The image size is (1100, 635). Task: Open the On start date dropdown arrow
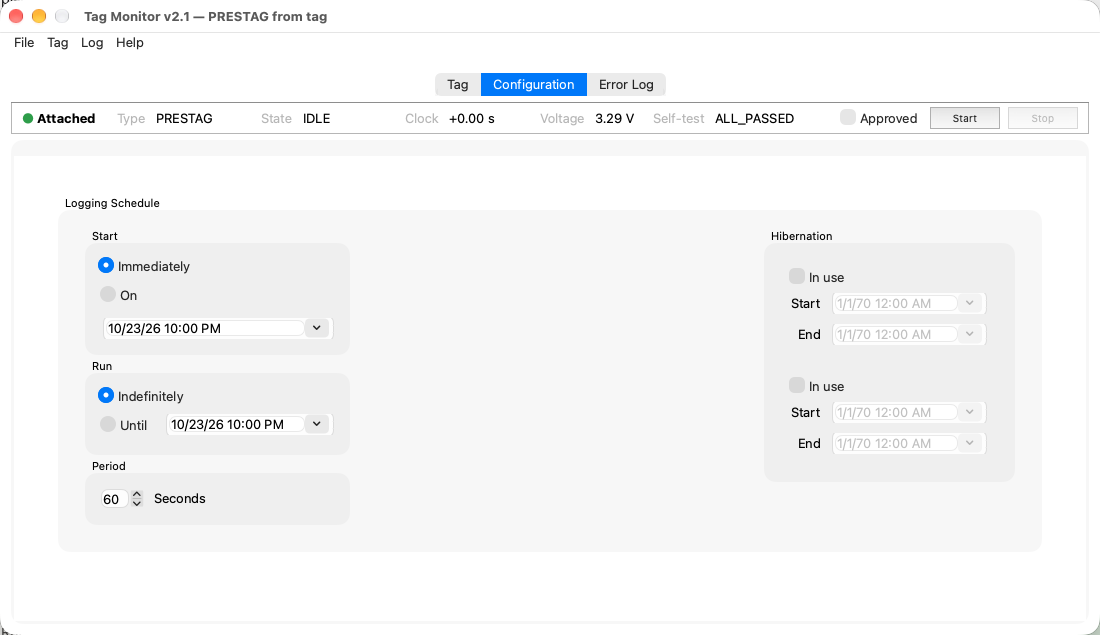(x=317, y=328)
